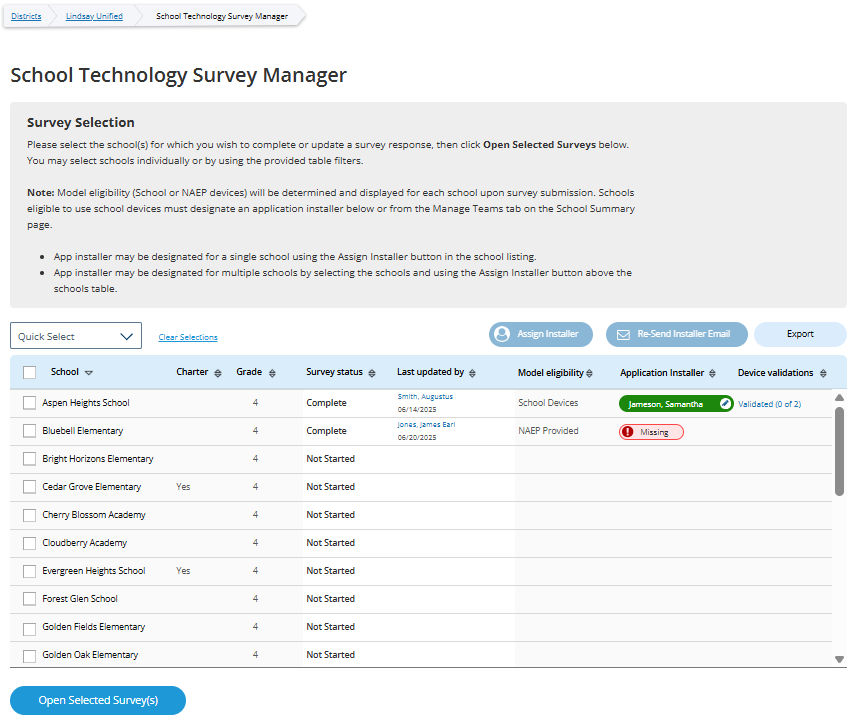
Task: Sort table by Grade column
Action: pos(271,373)
